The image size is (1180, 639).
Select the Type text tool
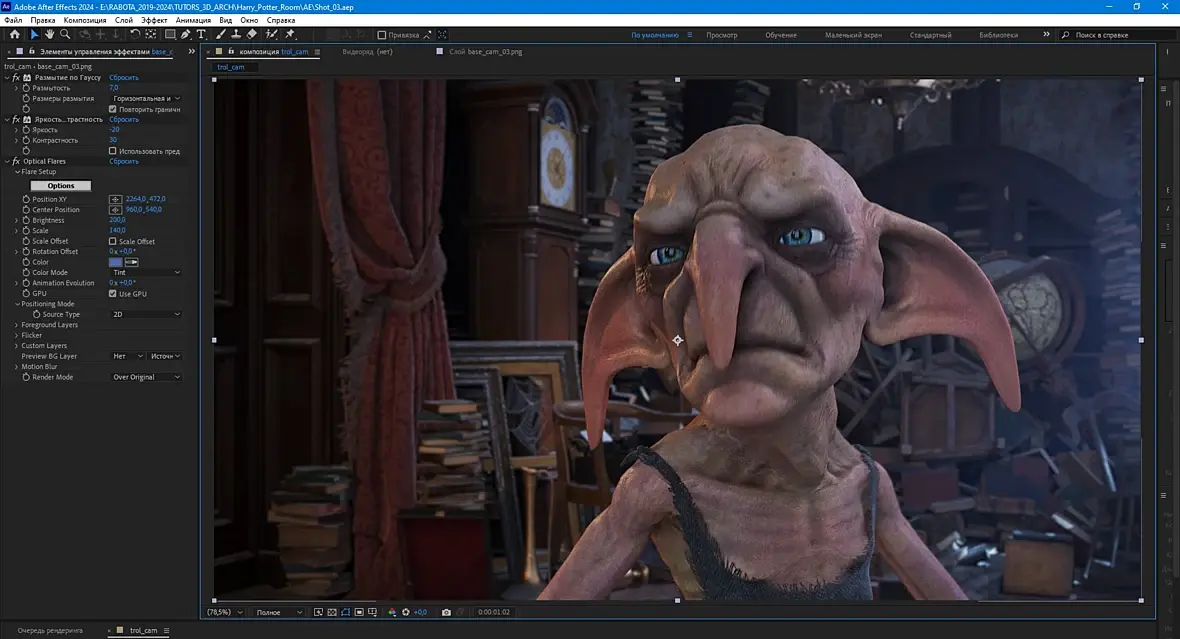(201, 34)
